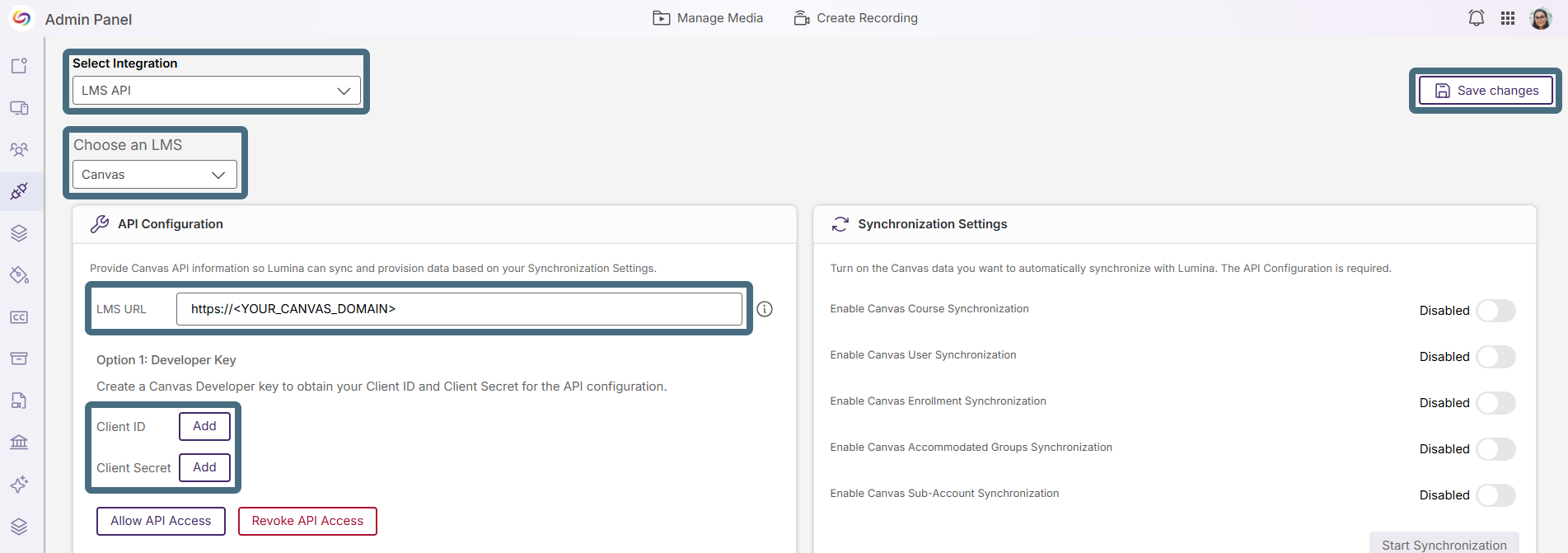This screenshot has width=1568, height=553.
Task: Enable Canvas User Synchronization toggle
Action: (1495, 357)
